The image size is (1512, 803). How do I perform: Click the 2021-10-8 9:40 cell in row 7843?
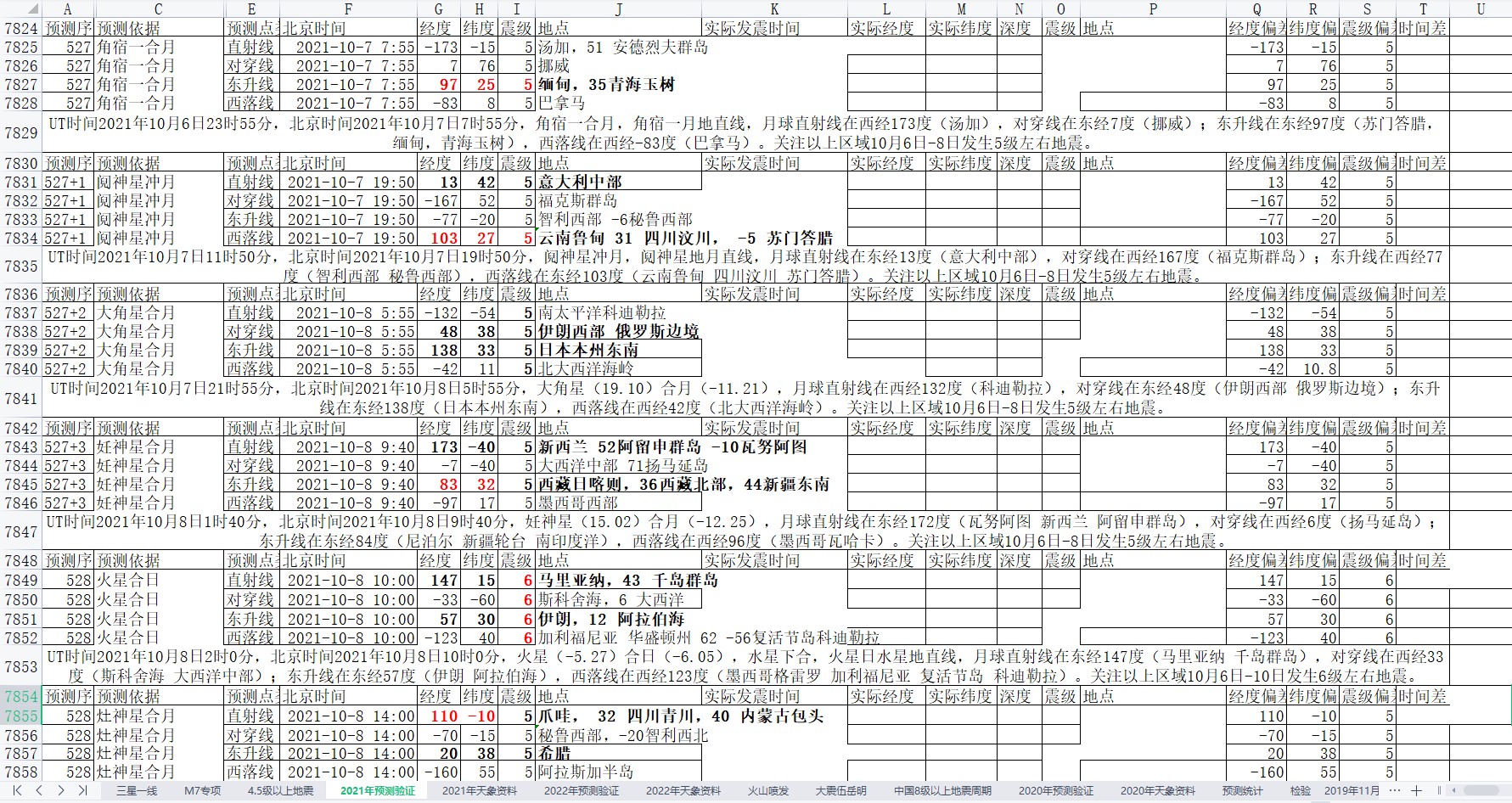coord(348,446)
